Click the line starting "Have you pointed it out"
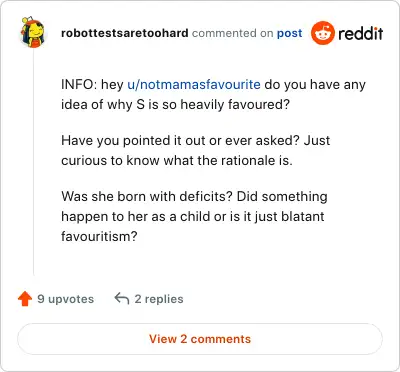 coord(196,140)
